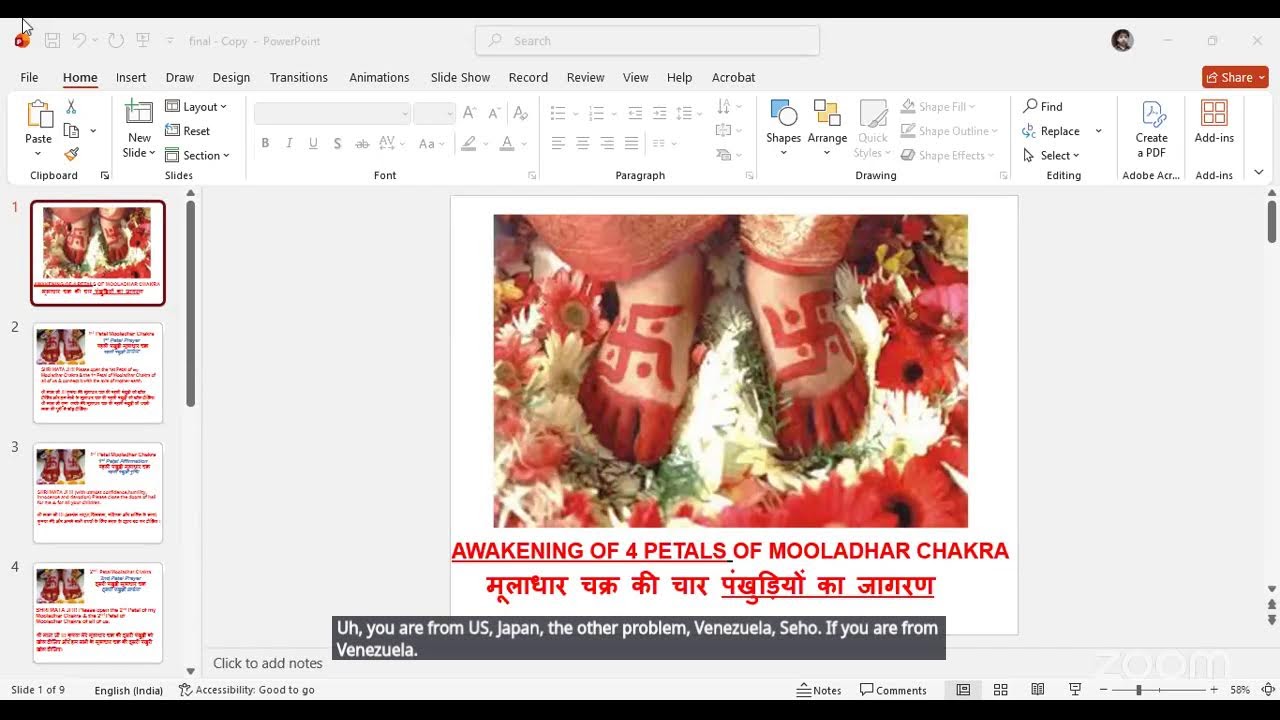Screen dimensions: 1280x720
Task: Switch to the Transitions tab
Action: click(298, 77)
